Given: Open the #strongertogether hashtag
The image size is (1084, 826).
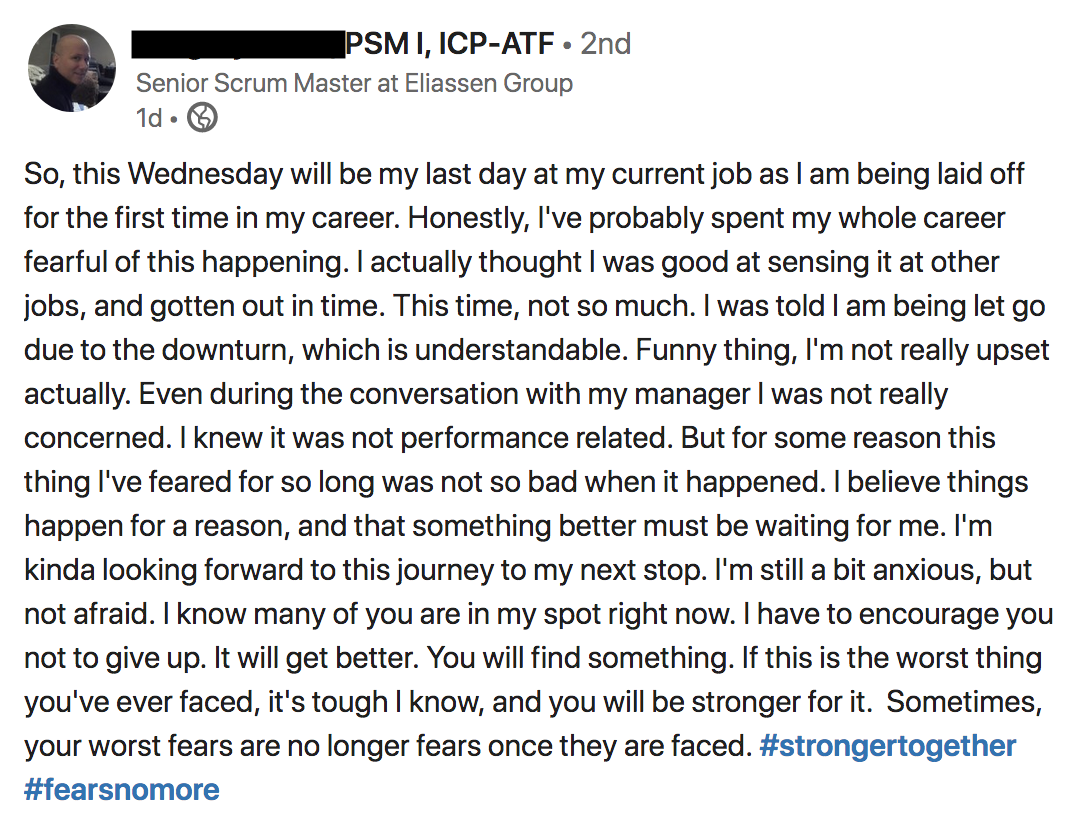Looking at the screenshot, I should click(x=887, y=746).
